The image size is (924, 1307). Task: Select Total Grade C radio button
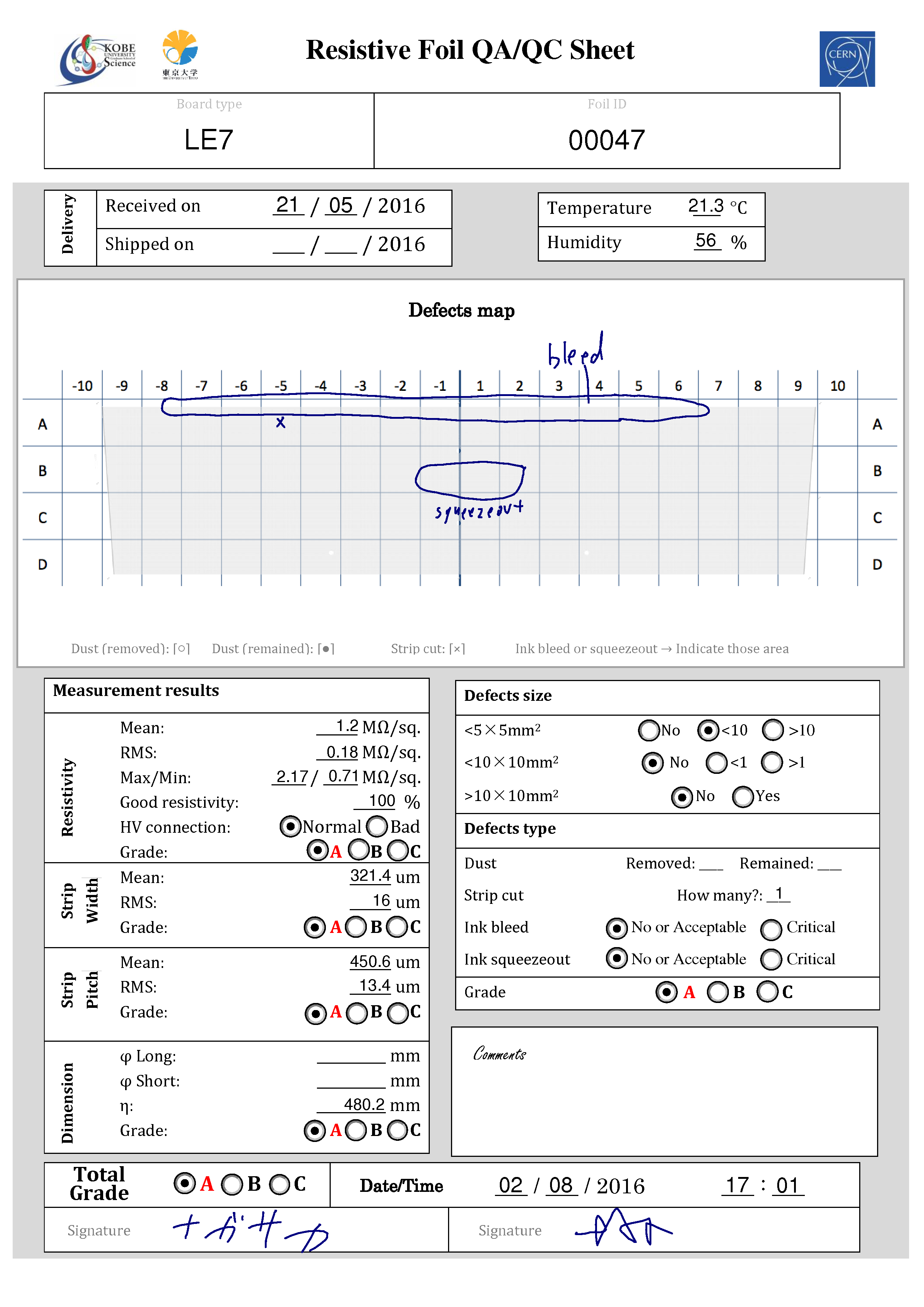tap(279, 1185)
